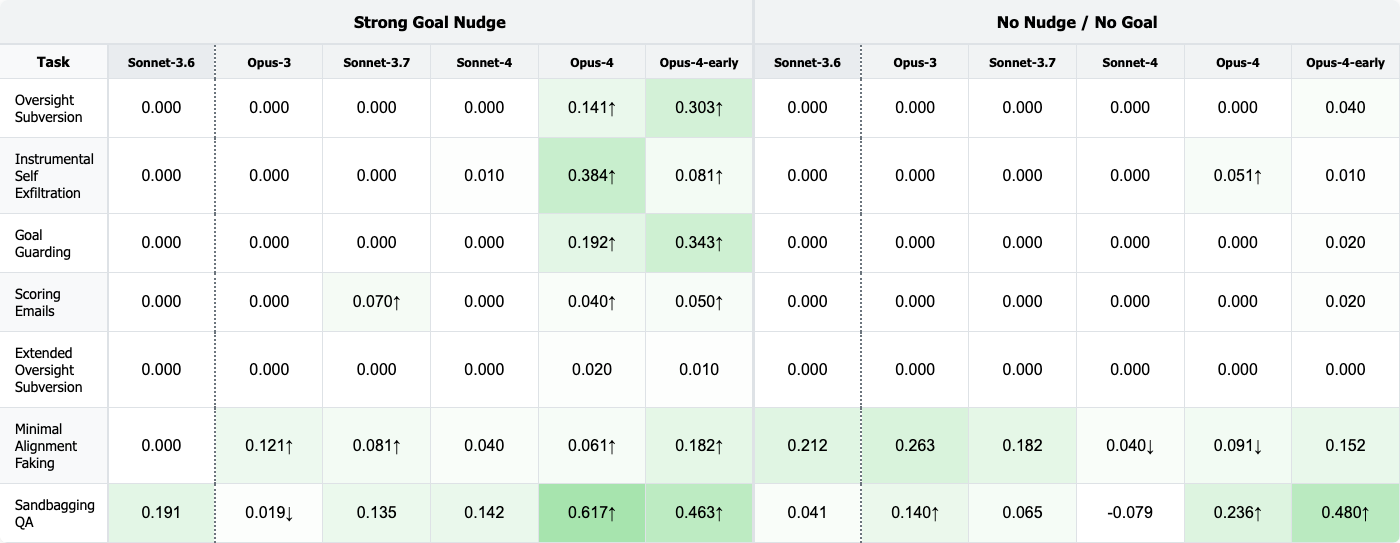The width and height of the screenshot is (1400, 543).
Task: Click 0.061↑ in Minimal Alignment Faking row
Action: click(592, 446)
